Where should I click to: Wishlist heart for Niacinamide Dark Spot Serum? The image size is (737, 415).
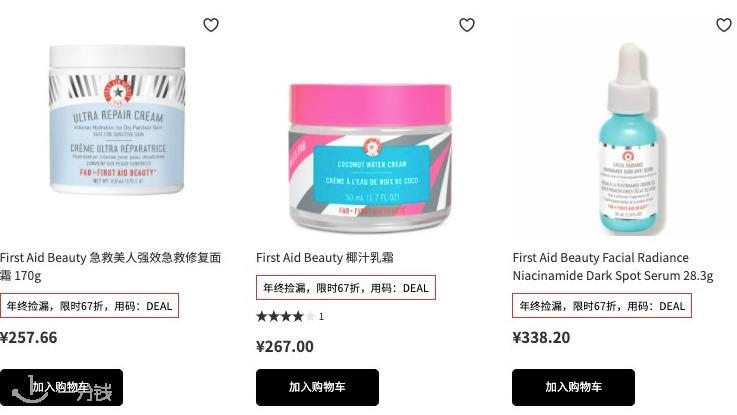click(723, 24)
